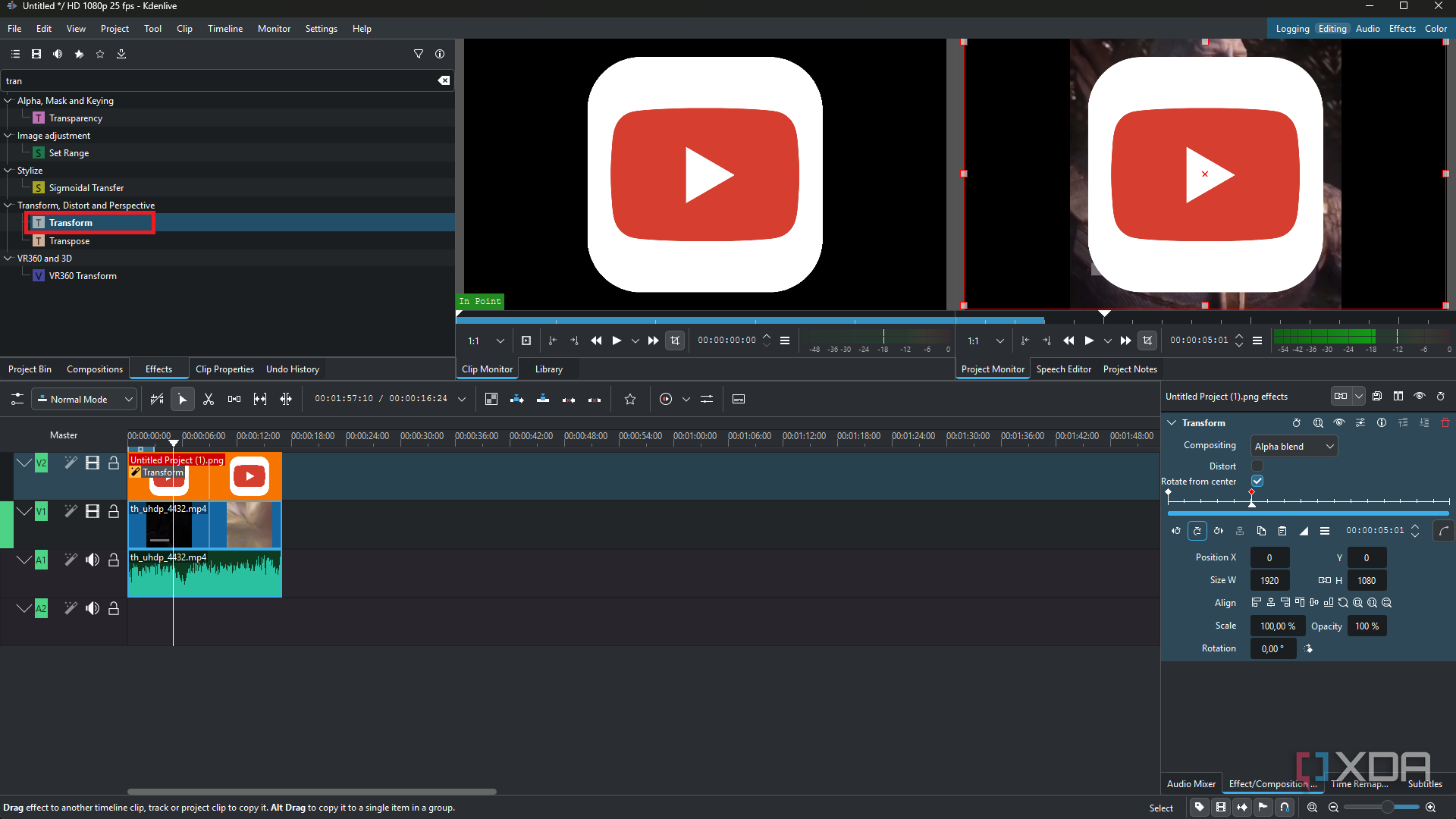
Task: Click the zoom out icon in status bar
Action: [1333, 808]
